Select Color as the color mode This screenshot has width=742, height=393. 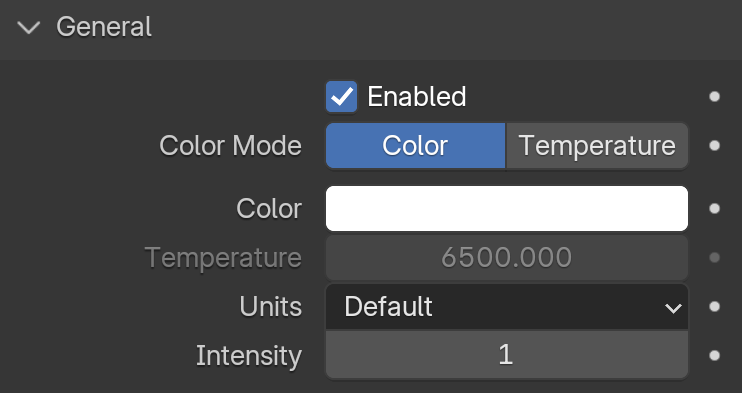click(415, 145)
